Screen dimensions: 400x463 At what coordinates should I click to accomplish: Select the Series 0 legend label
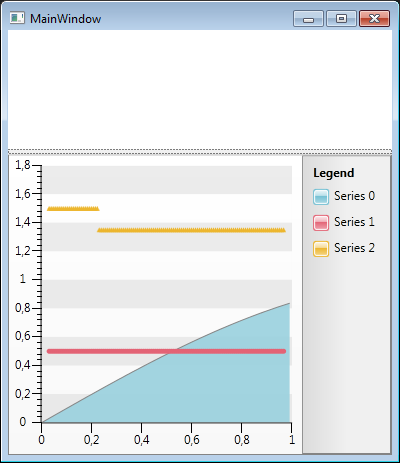click(354, 196)
